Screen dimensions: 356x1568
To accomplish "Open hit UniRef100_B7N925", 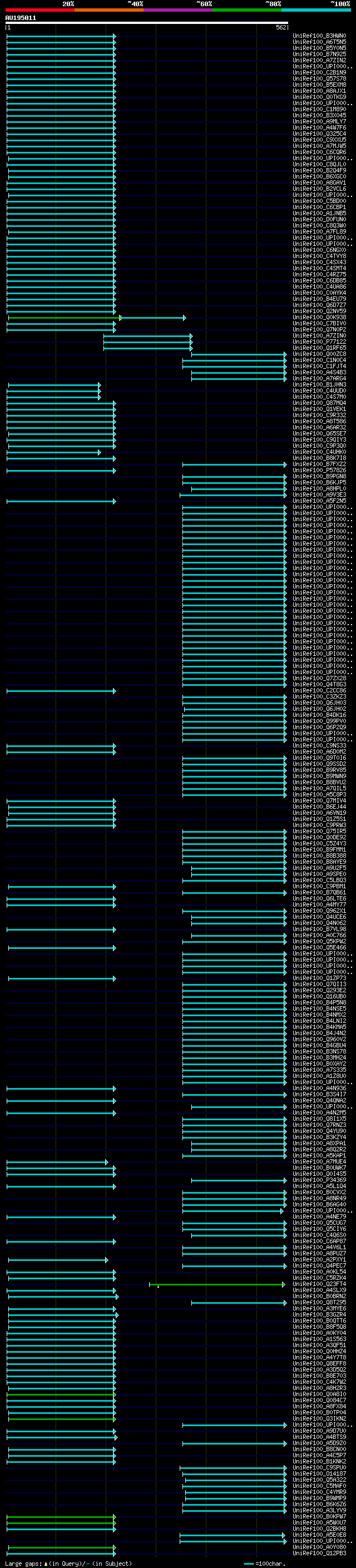I will click(319, 54).
